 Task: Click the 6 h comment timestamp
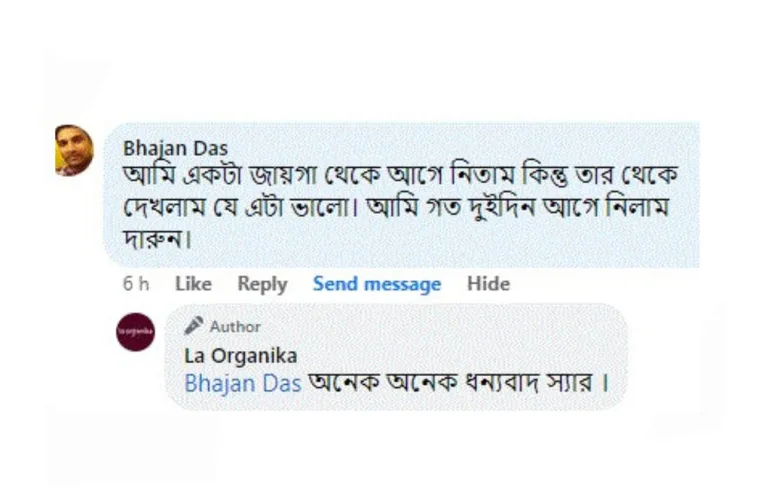[x=136, y=284]
